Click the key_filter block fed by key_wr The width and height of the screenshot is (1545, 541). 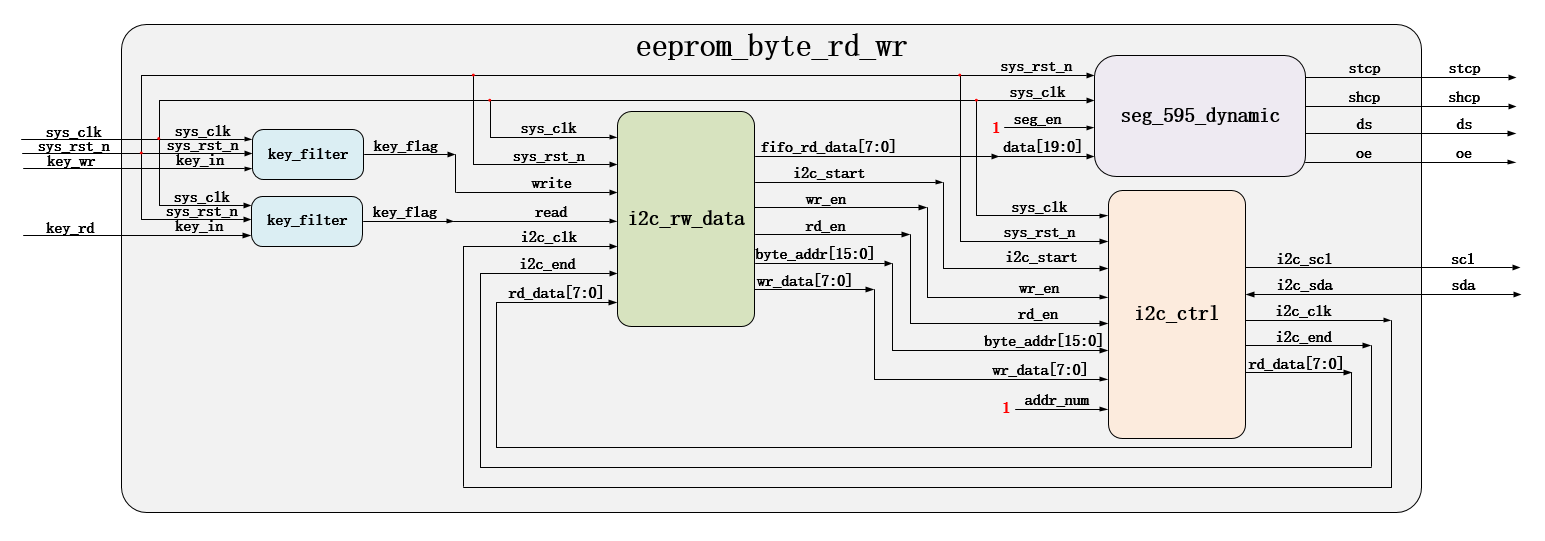pyautogui.click(x=308, y=154)
